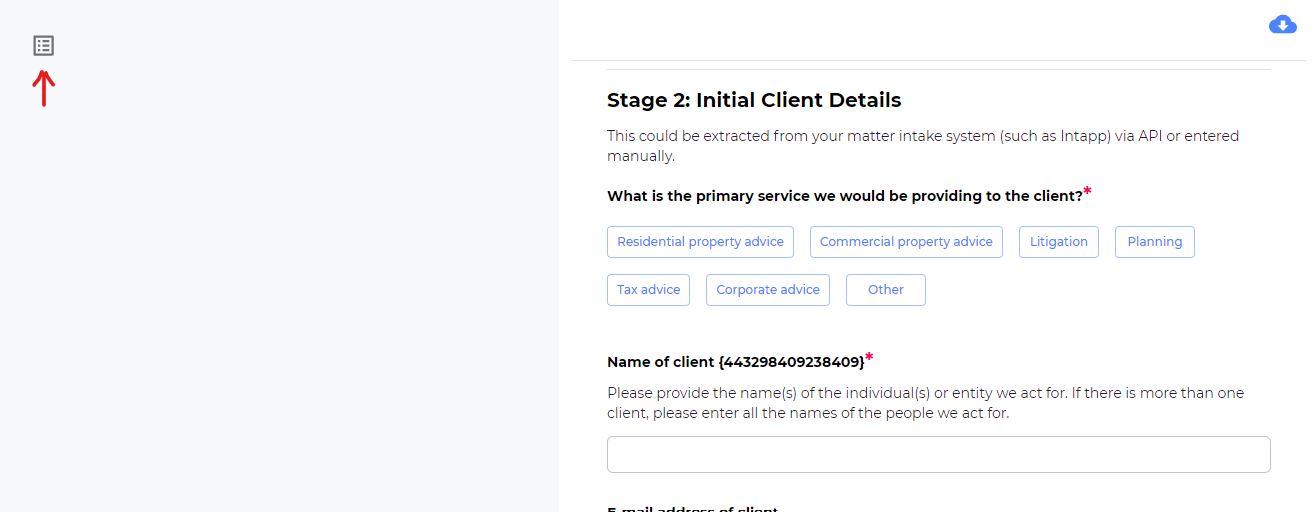Image resolution: width=1316 pixels, height=512 pixels.
Task: Select Corporate advice as primary service
Action: pyautogui.click(x=768, y=290)
